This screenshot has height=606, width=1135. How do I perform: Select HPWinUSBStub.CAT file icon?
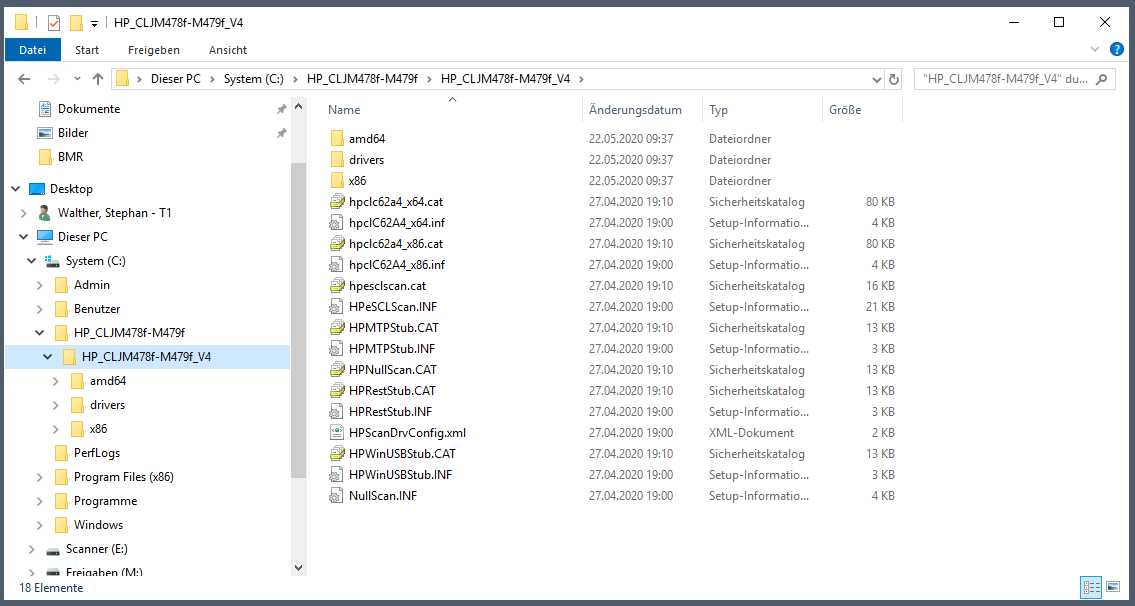[x=337, y=454]
